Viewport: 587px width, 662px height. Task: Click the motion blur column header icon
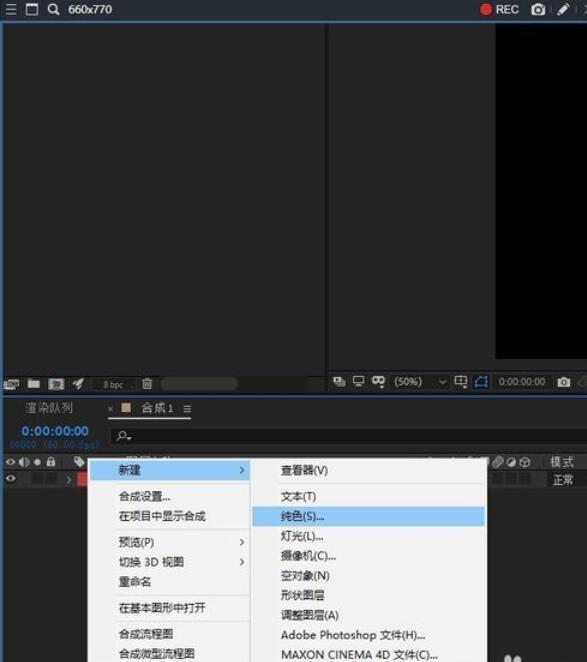point(498,462)
